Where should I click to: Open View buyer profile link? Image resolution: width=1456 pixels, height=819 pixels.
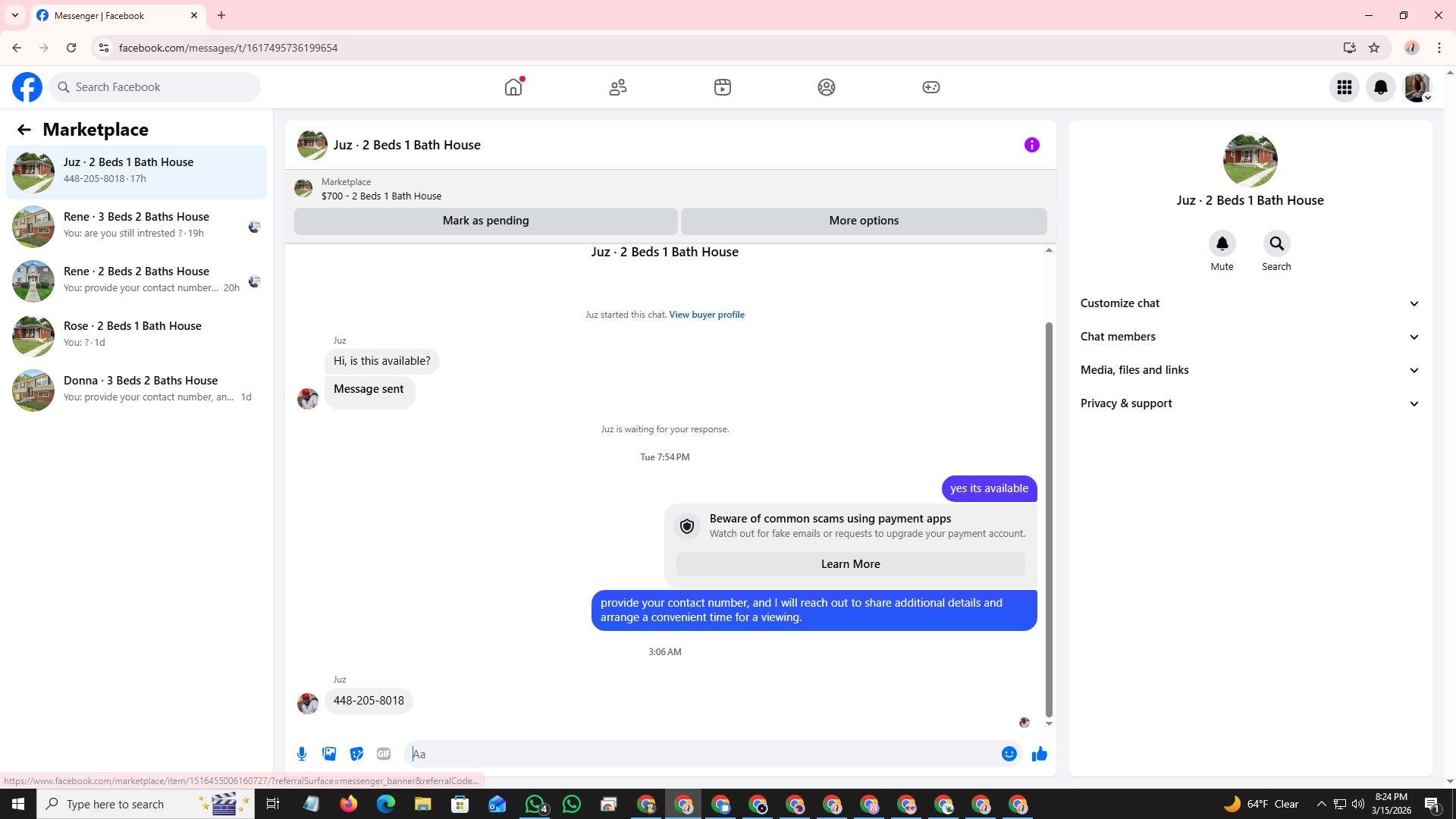coord(707,315)
